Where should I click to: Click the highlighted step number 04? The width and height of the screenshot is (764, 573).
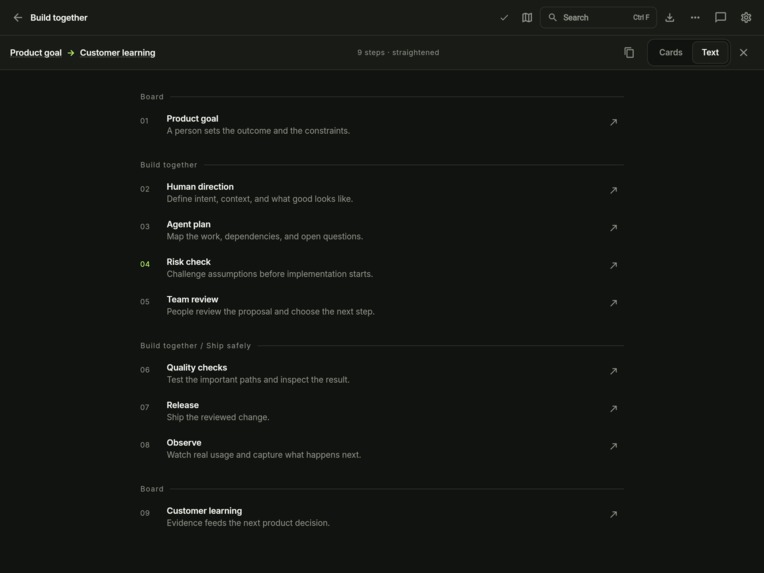(x=145, y=264)
